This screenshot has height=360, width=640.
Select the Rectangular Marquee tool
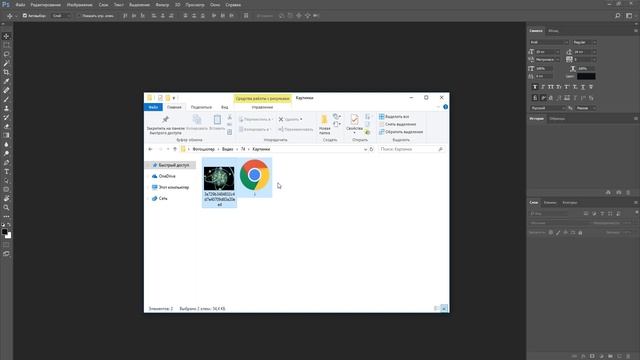click(x=6, y=45)
